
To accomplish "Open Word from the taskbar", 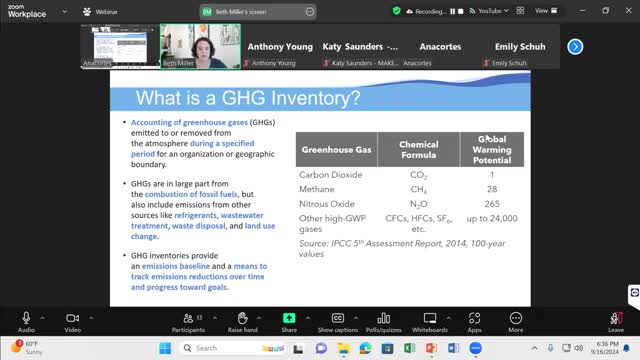I will [453, 348].
